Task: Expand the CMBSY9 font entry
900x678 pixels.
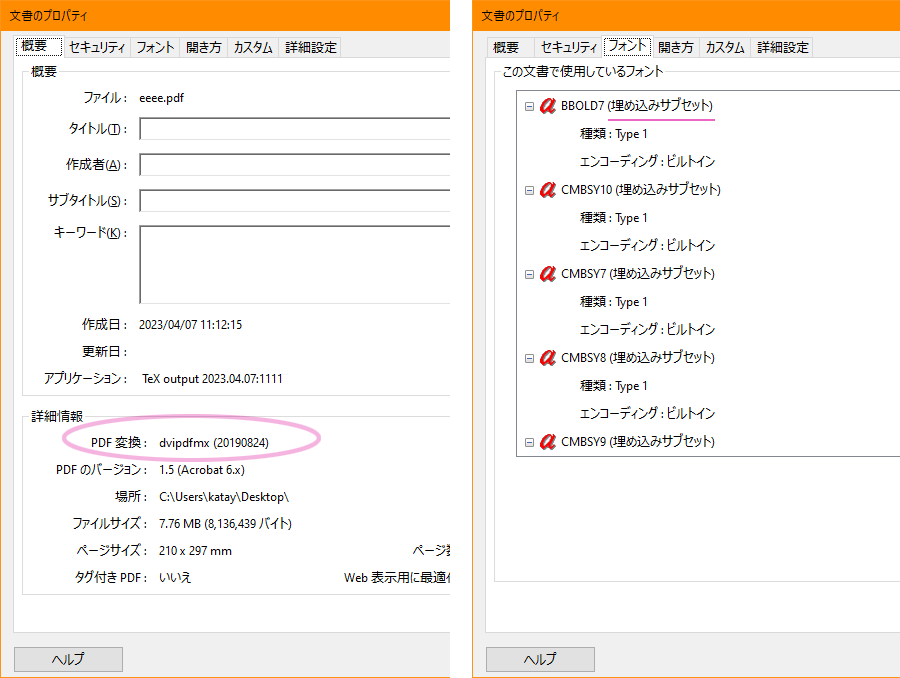Action: point(528,441)
